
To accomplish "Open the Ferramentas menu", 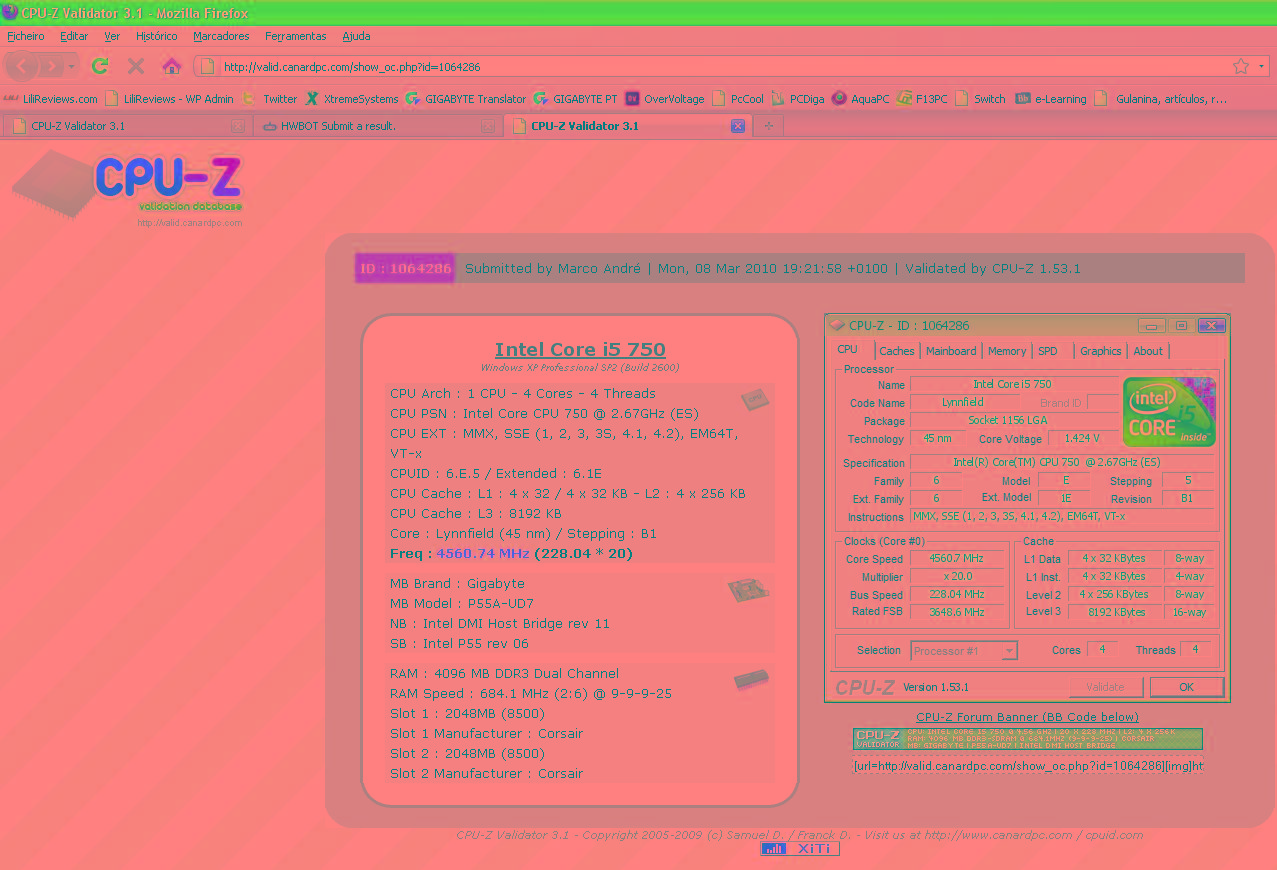I will (296, 36).
